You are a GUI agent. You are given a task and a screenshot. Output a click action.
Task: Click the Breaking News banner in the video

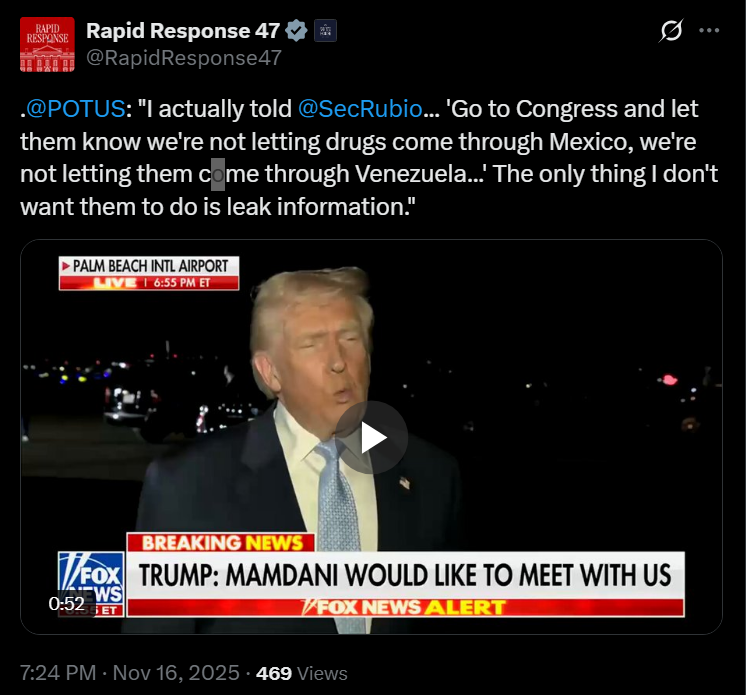(221, 543)
